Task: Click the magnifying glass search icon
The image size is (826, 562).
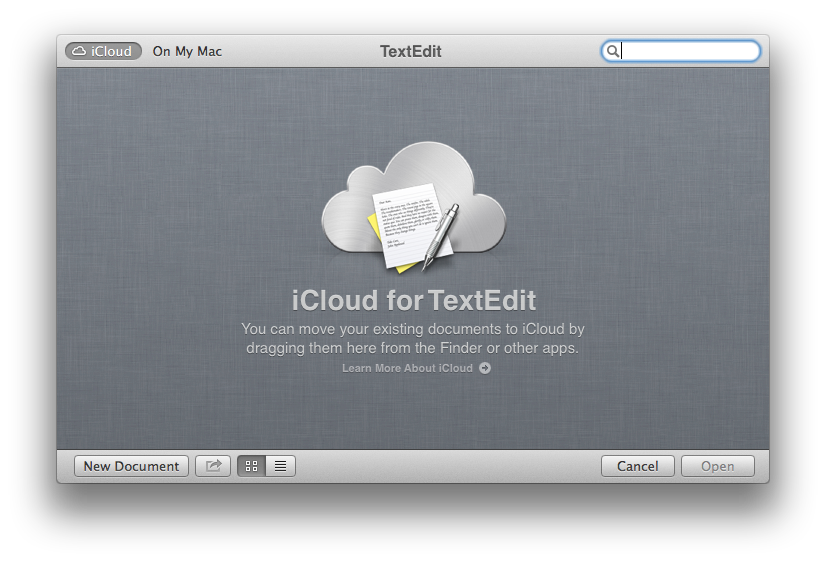Action: click(613, 51)
